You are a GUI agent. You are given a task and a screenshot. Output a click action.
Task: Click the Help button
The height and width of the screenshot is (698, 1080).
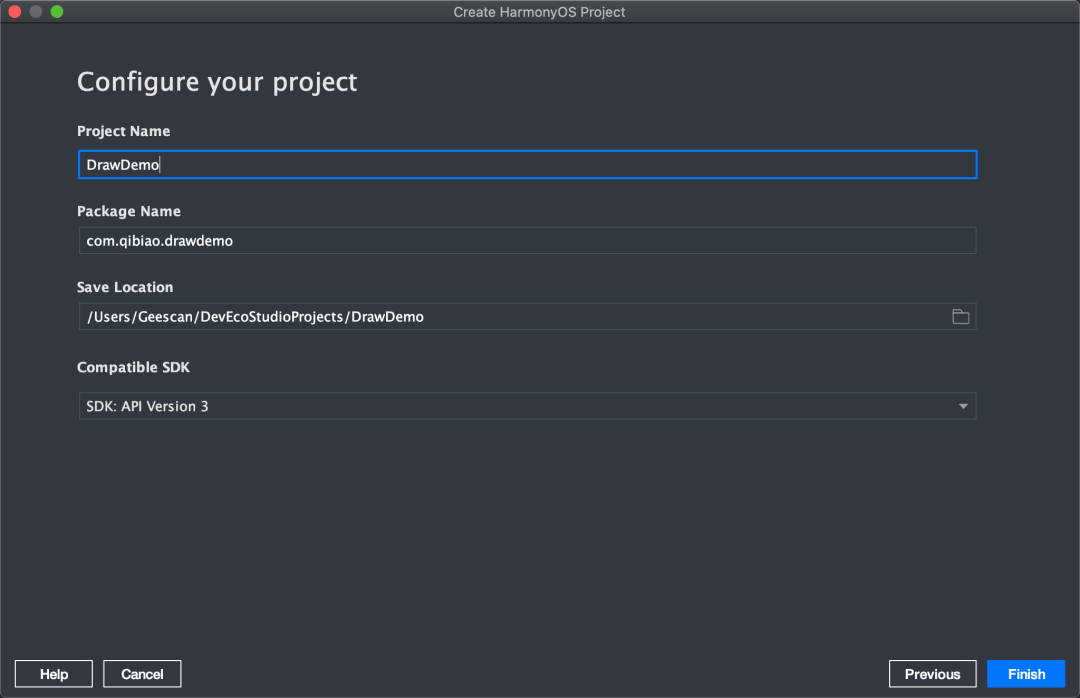[54, 674]
